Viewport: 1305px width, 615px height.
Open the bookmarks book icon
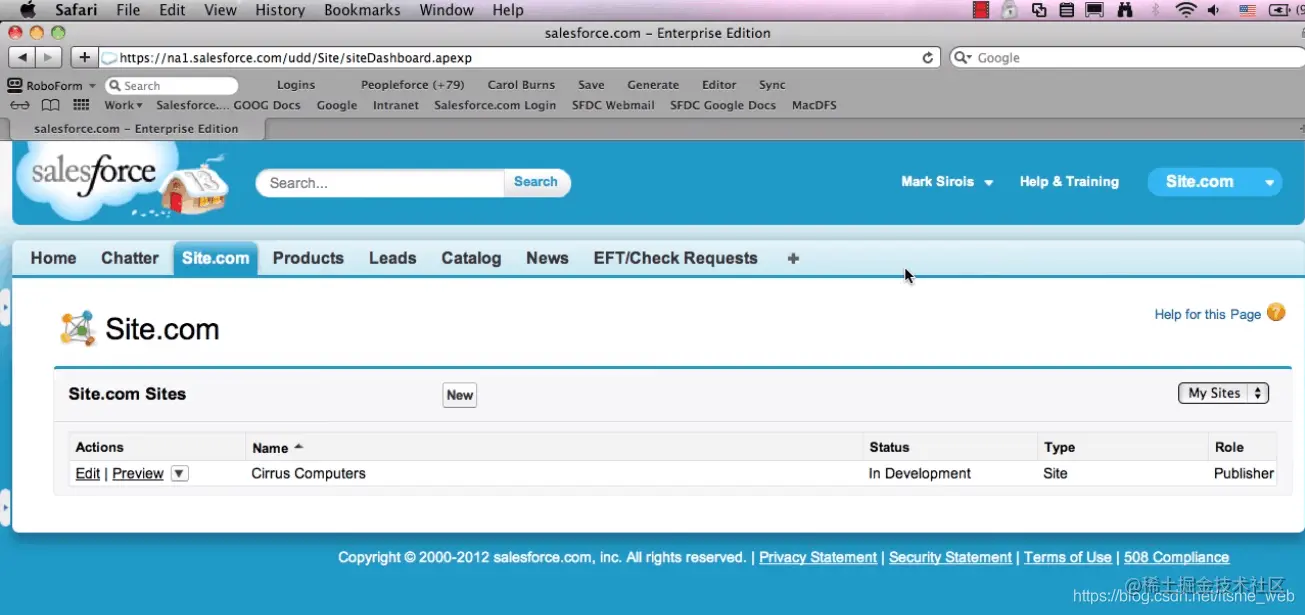pyautogui.click(x=50, y=105)
